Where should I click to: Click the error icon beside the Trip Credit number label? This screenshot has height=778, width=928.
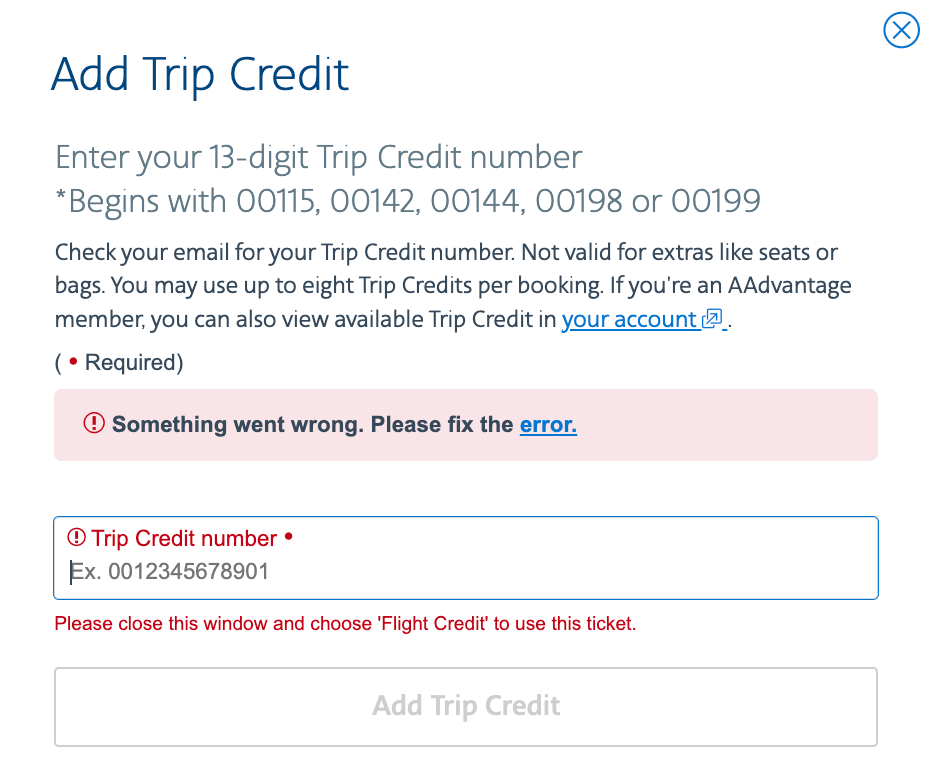[76, 538]
